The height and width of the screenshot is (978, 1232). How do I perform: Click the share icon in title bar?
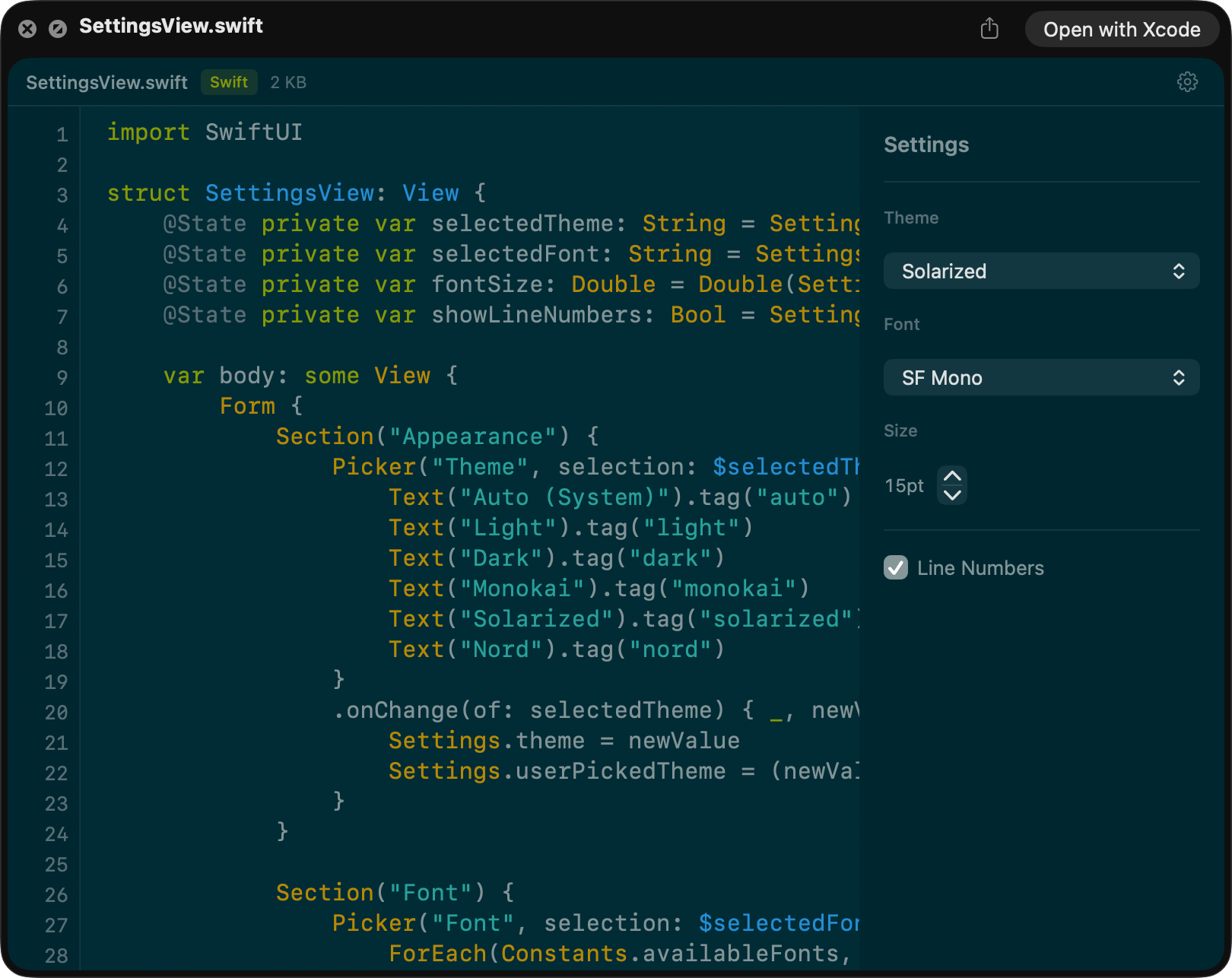(989, 29)
